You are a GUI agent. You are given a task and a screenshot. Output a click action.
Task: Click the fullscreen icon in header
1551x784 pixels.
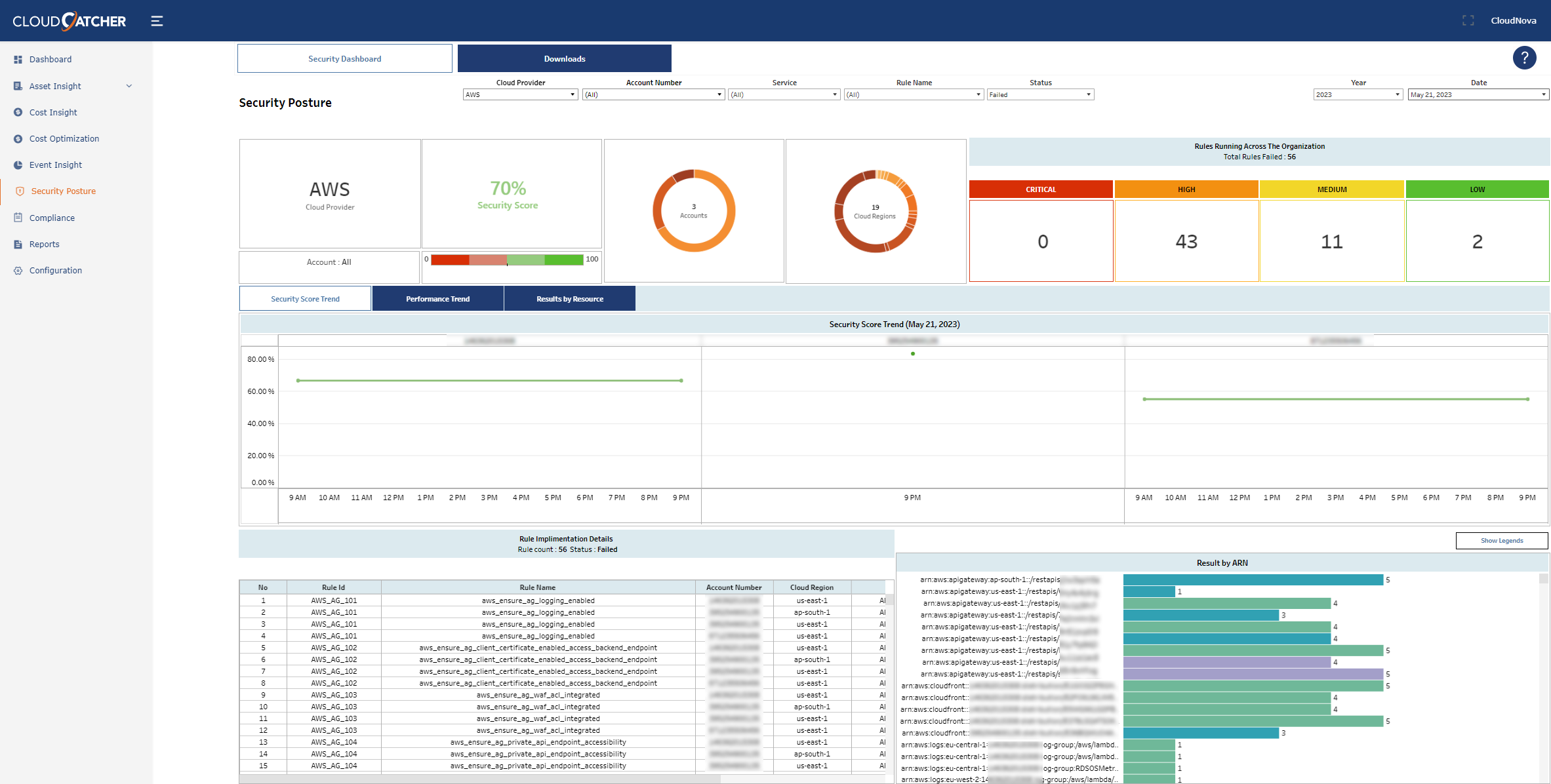click(1468, 21)
